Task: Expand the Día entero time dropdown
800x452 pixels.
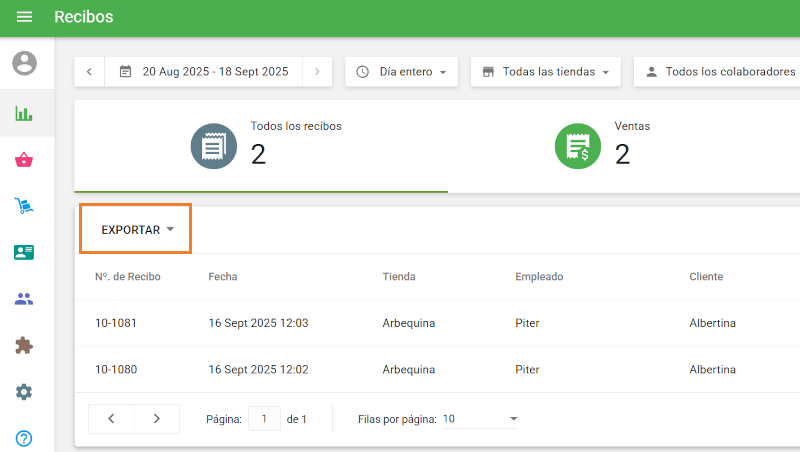Action: pyautogui.click(x=401, y=72)
